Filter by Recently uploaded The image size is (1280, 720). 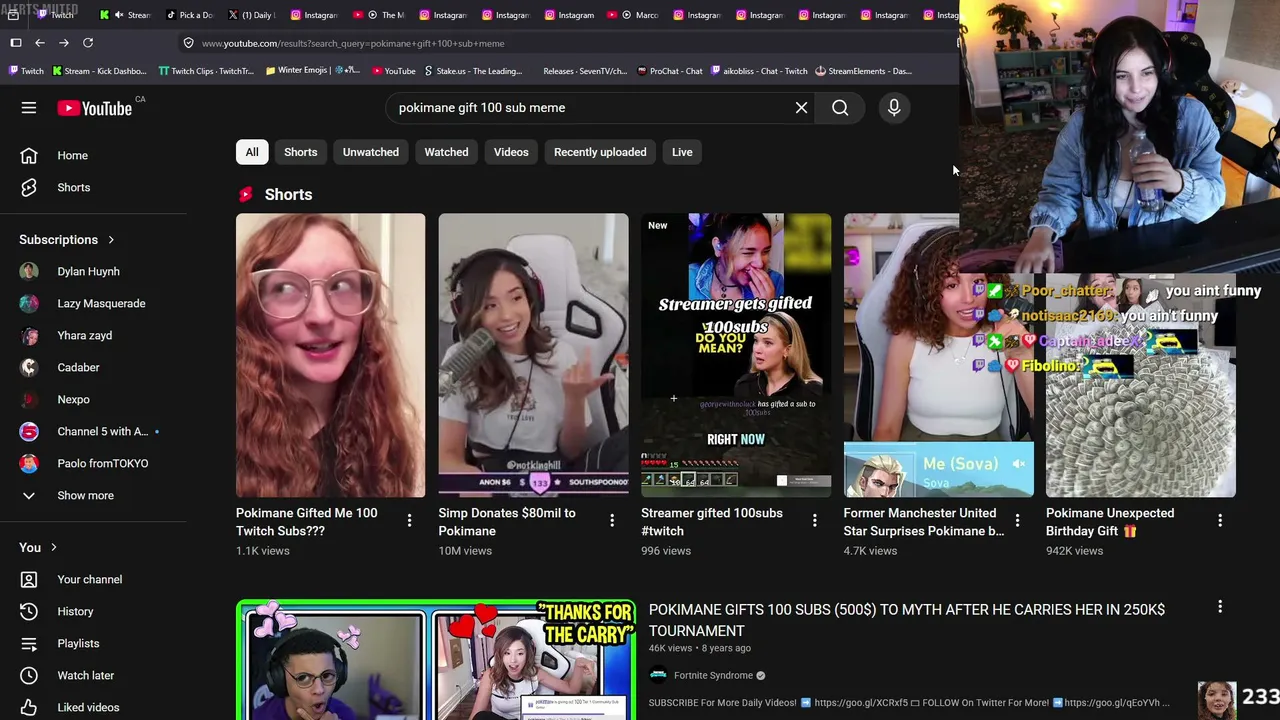(600, 152)
